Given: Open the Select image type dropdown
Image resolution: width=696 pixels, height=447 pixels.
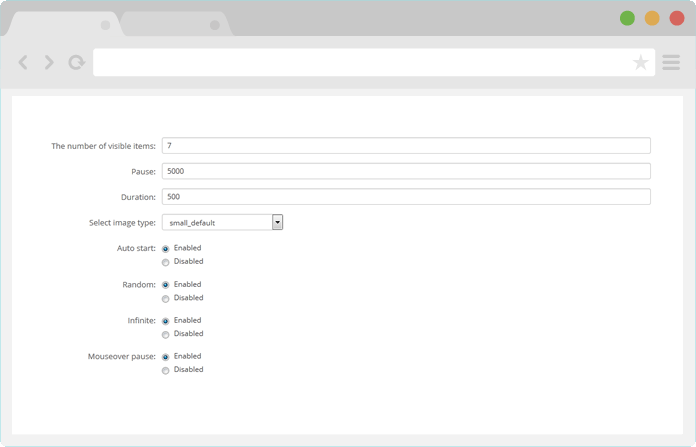Looking at the screenshot, I should [x=222, y=222].
